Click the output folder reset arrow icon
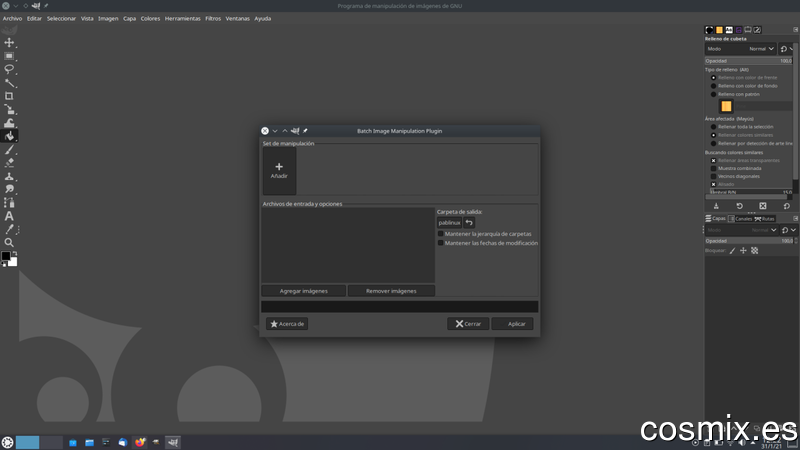 tap(469, 222)
